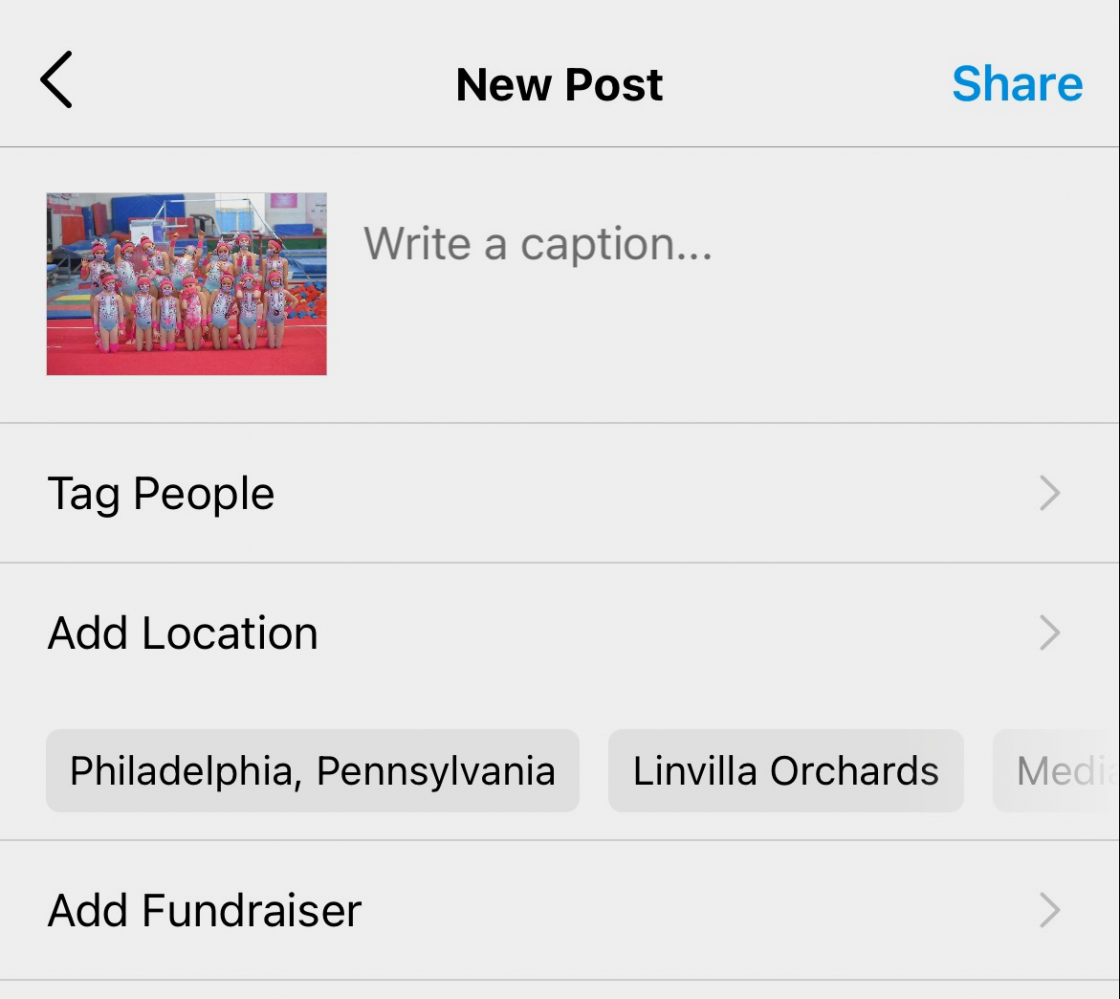Go back using the left arrow icon
The height and width of the screenshot is (999, 1120).
coord(56,79)
